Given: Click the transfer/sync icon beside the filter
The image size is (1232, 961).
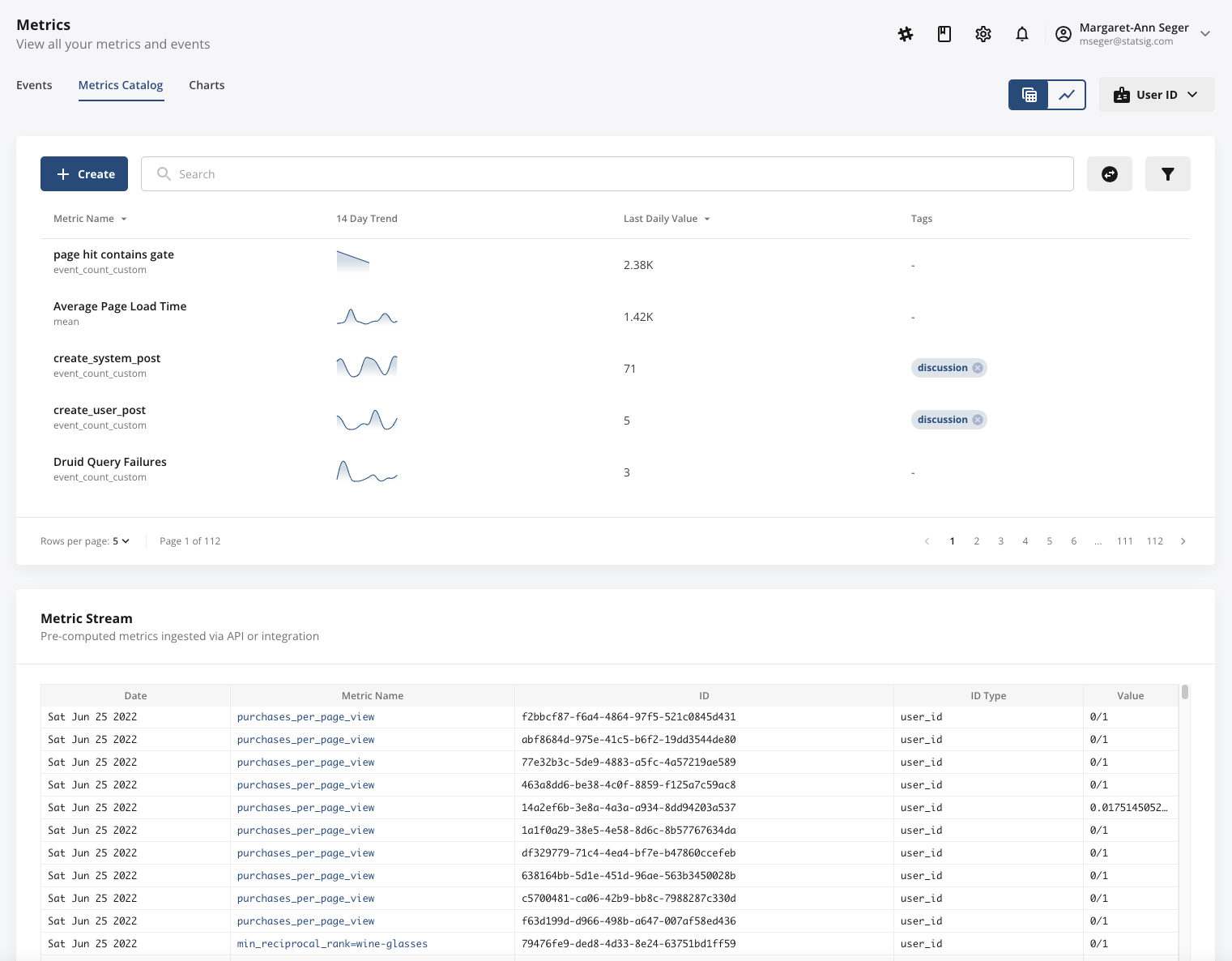Looking at the screenshot, I should 1110,173.
